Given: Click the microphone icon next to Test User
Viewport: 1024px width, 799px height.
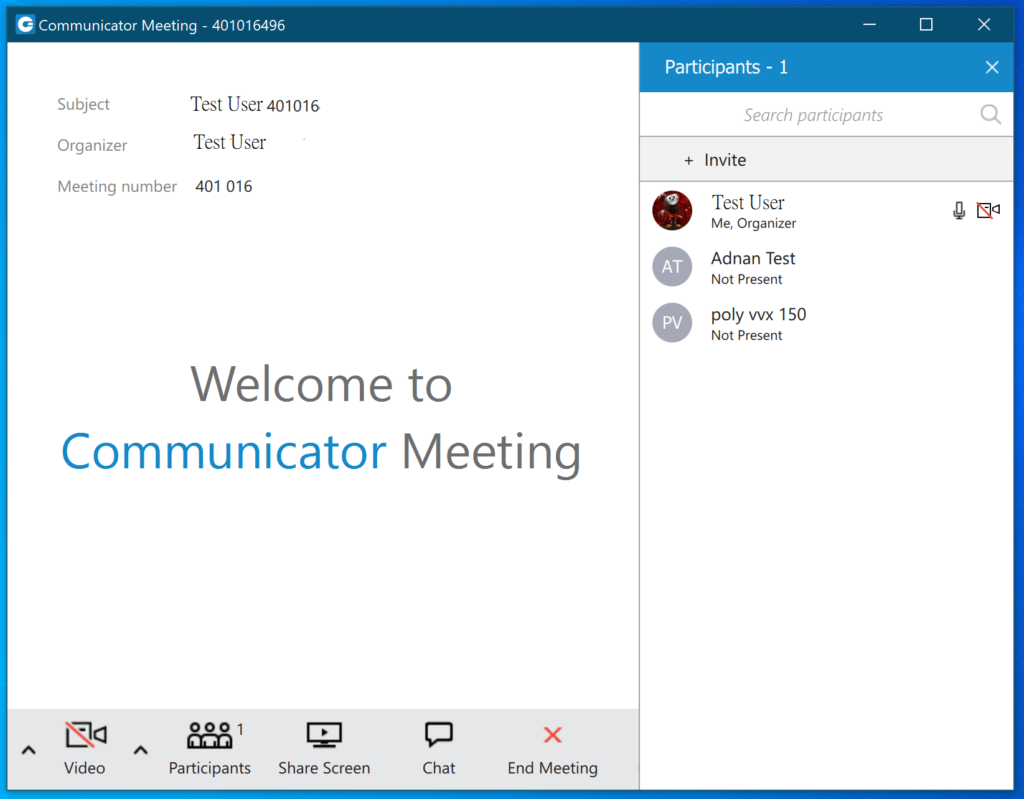Looking at the screenshot, I should 959,210.
